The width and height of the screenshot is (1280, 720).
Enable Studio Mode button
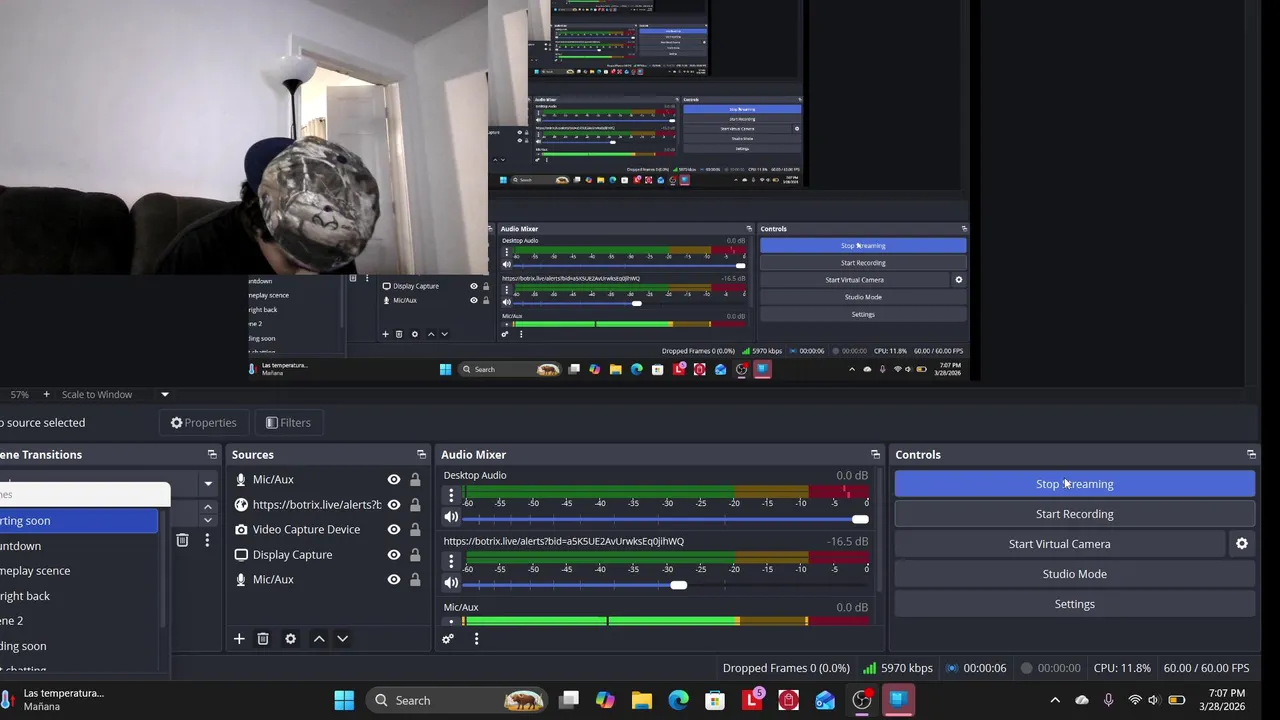tap(1075, 574)
